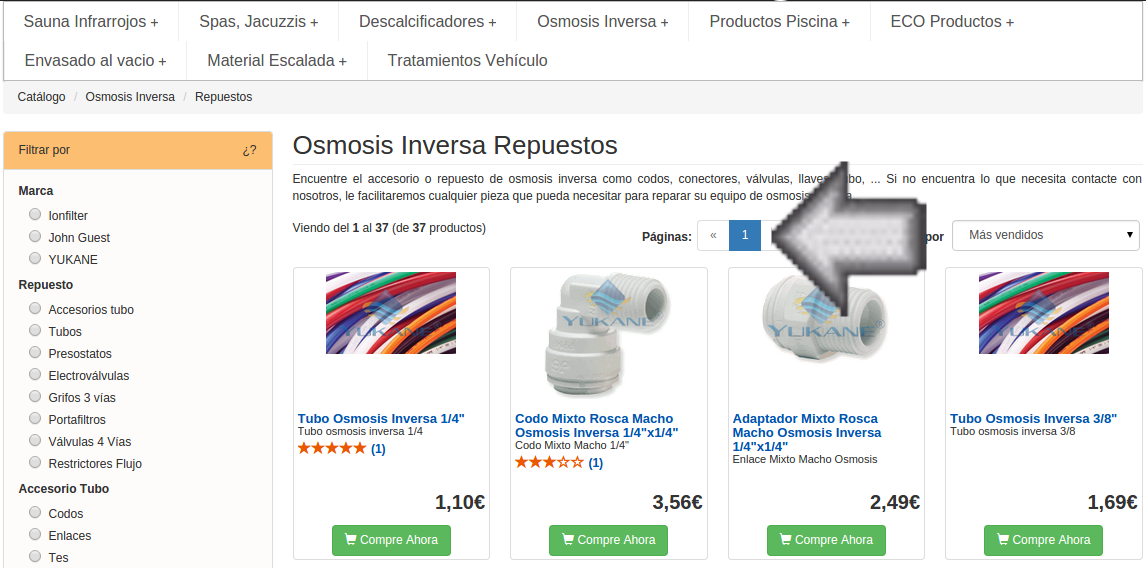Click the Catálogo breadcrumb link

pos(42,96)
